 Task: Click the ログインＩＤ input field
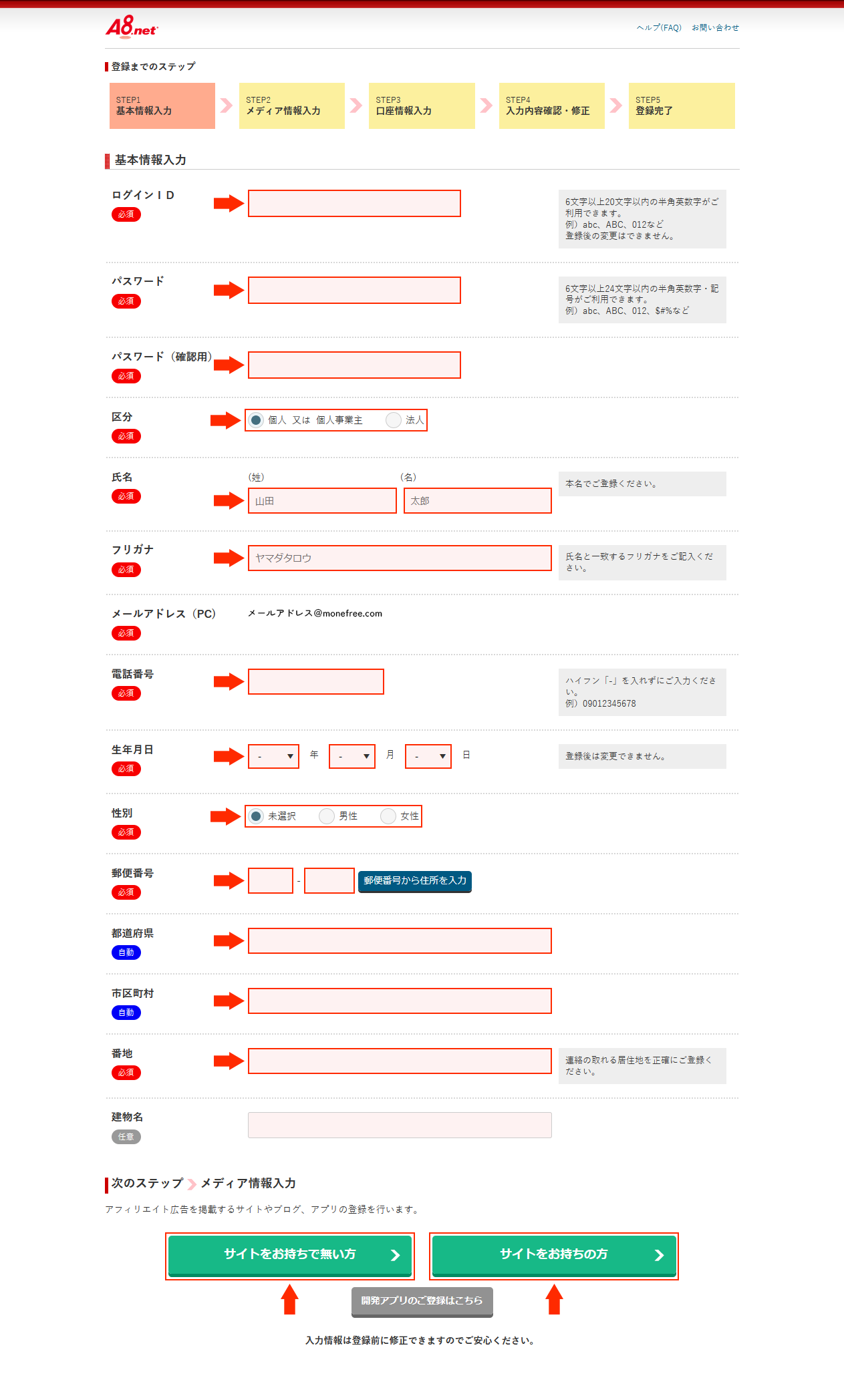coord(354,202)
